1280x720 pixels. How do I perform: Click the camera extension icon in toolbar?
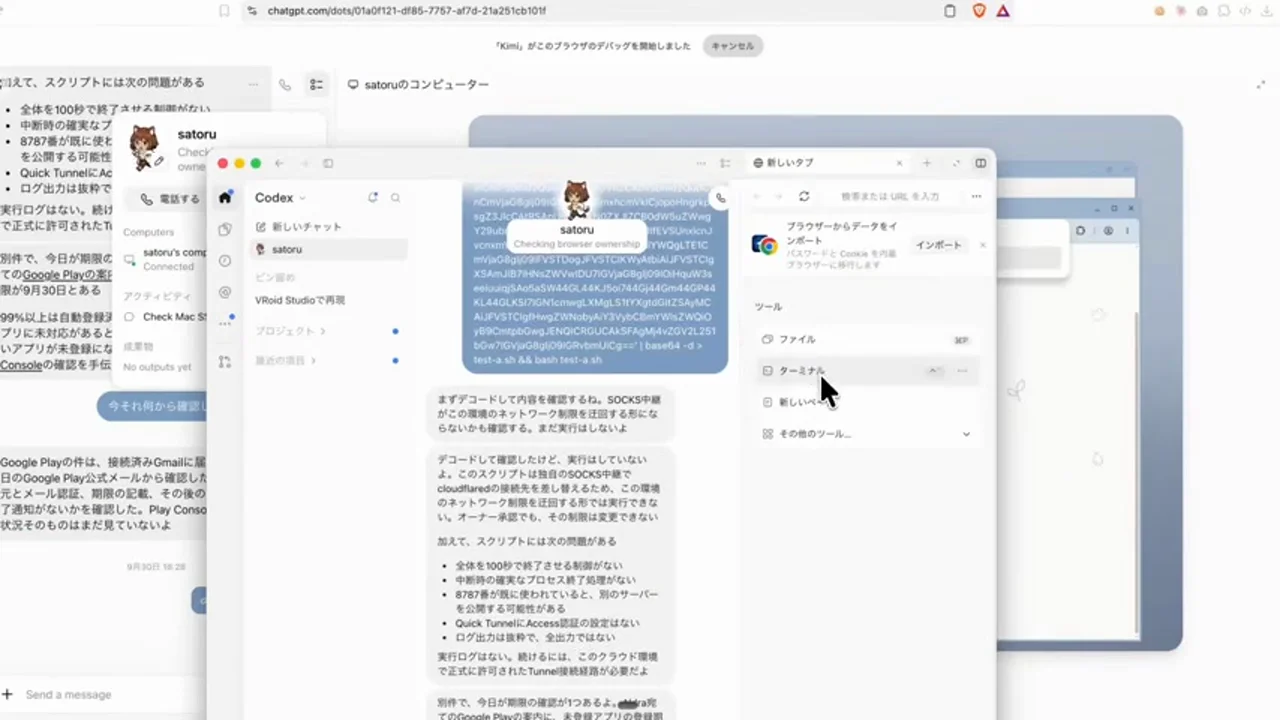point(1202,11)
